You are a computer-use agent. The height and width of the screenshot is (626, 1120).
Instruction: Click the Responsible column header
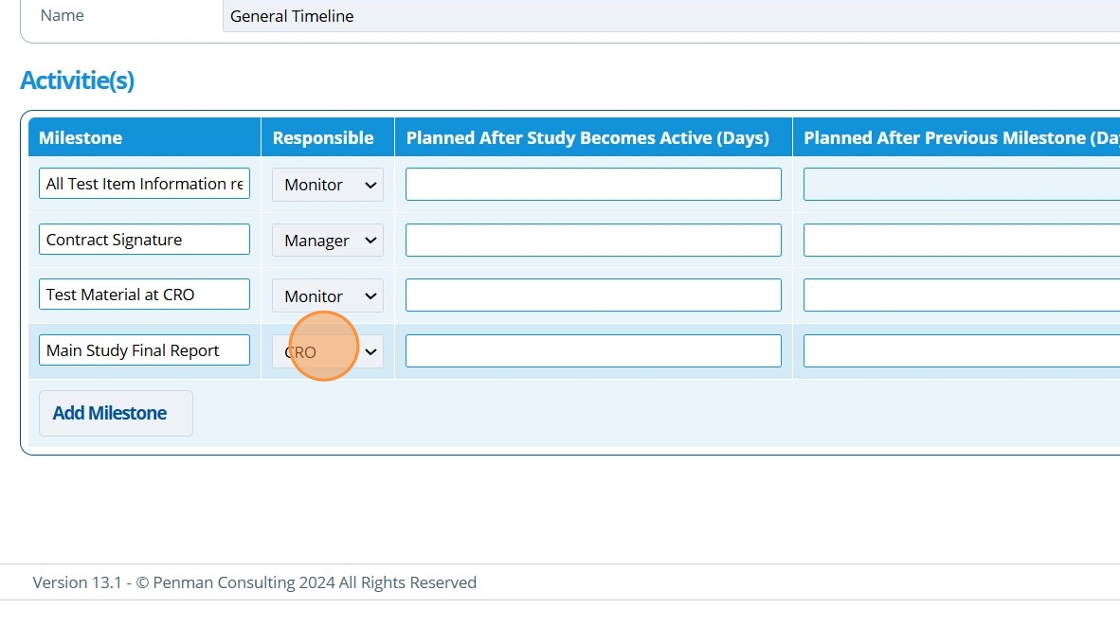tap(322, 138)
